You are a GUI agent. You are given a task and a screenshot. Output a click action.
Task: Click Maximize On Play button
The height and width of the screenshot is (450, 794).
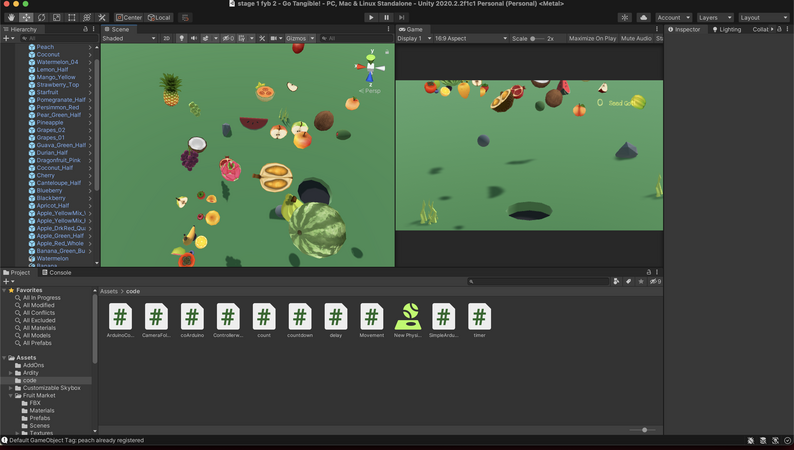click(592, 38)
